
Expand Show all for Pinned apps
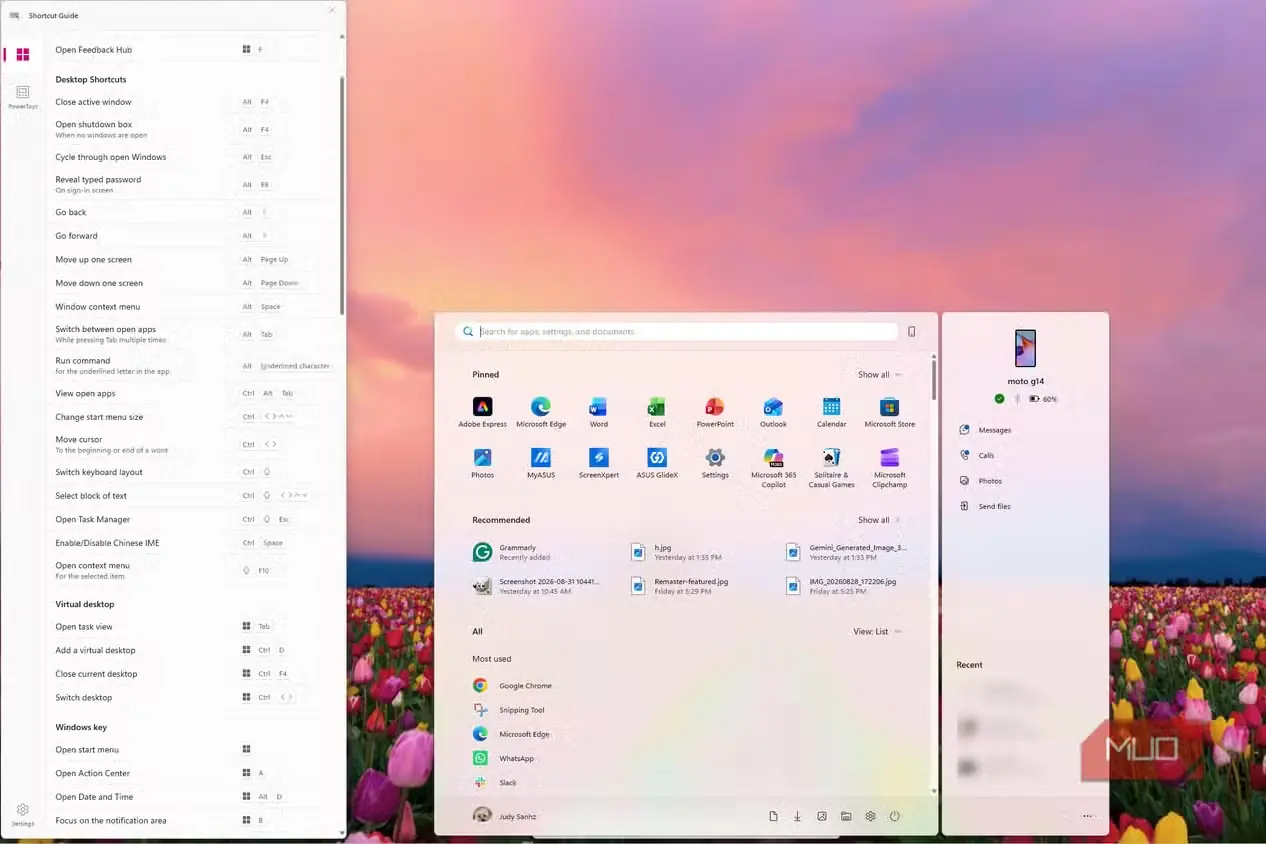pyautogui.click(x=879, y=375)
